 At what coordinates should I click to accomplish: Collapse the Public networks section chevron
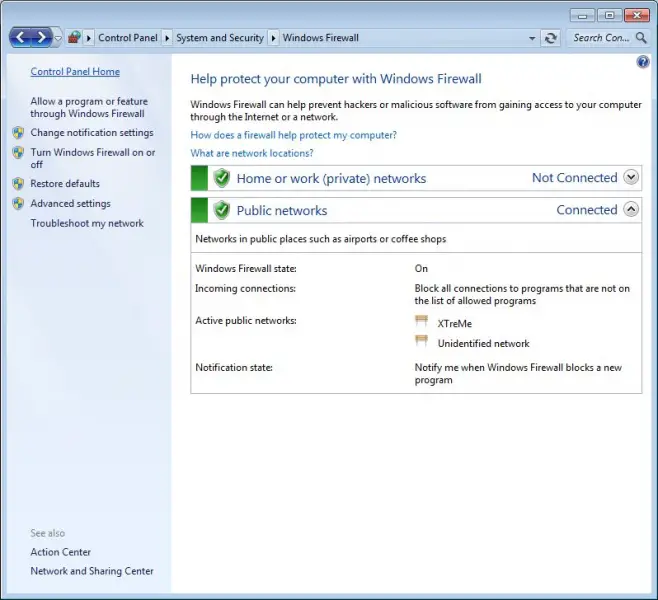tap(631, 209)
